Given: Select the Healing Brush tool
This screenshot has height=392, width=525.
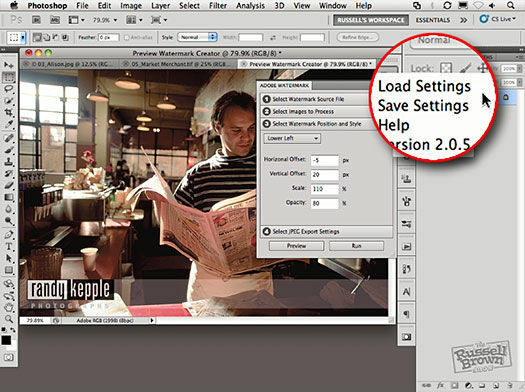Looking at the screenshot, I should click(x=9, y=138).
